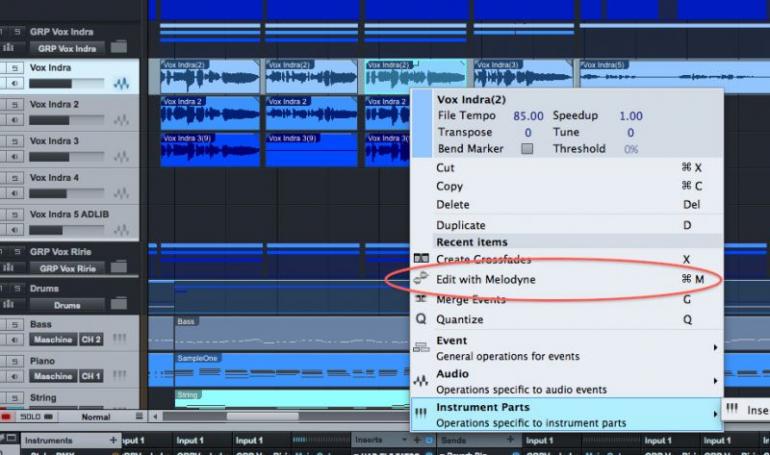The height and width of the screenshot is (455, 770).
Task: Click the red record button at bottom left
Action: [x=6, y=417]
